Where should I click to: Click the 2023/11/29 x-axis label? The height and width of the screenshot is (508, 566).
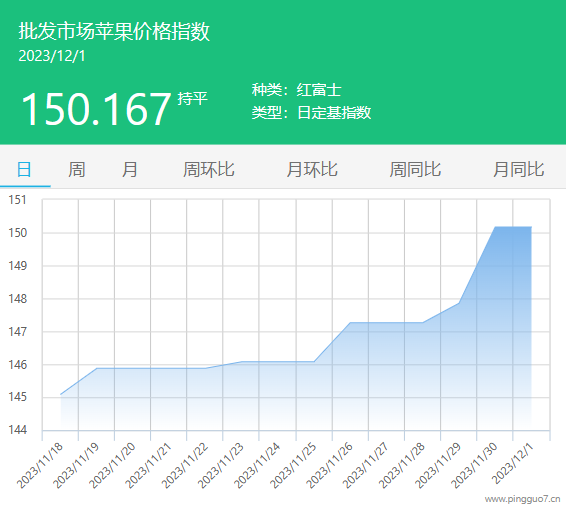(x=437, y=465)
